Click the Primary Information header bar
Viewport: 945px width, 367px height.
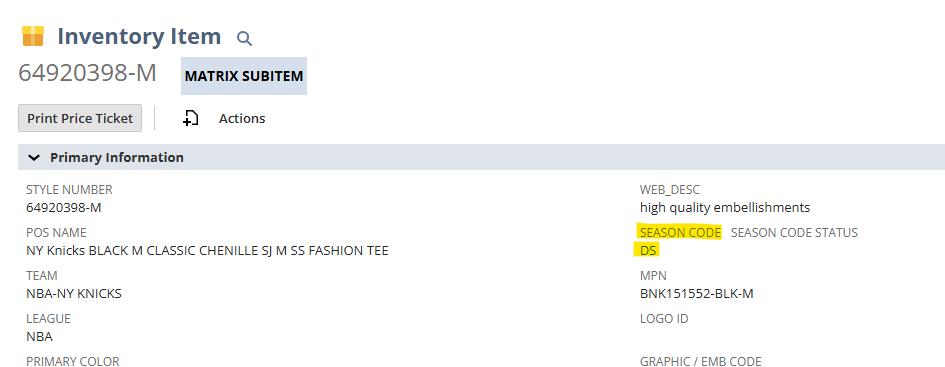point(482,157)
